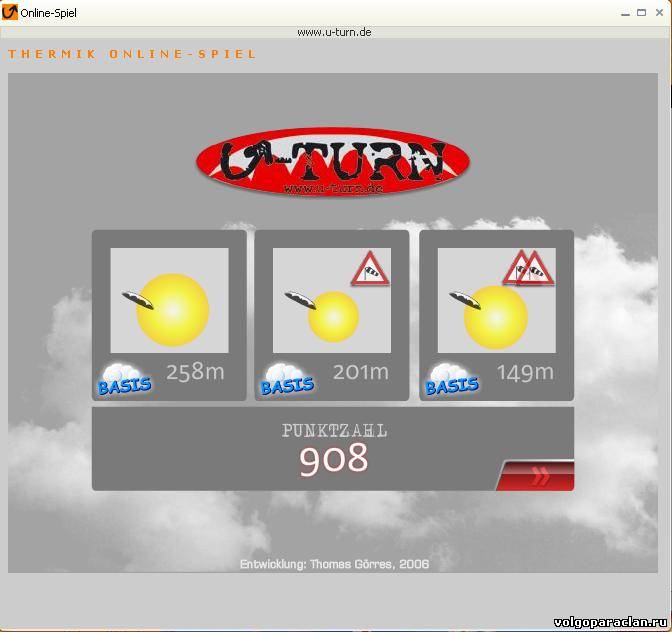Click the 258m height value

pos(195,372)
